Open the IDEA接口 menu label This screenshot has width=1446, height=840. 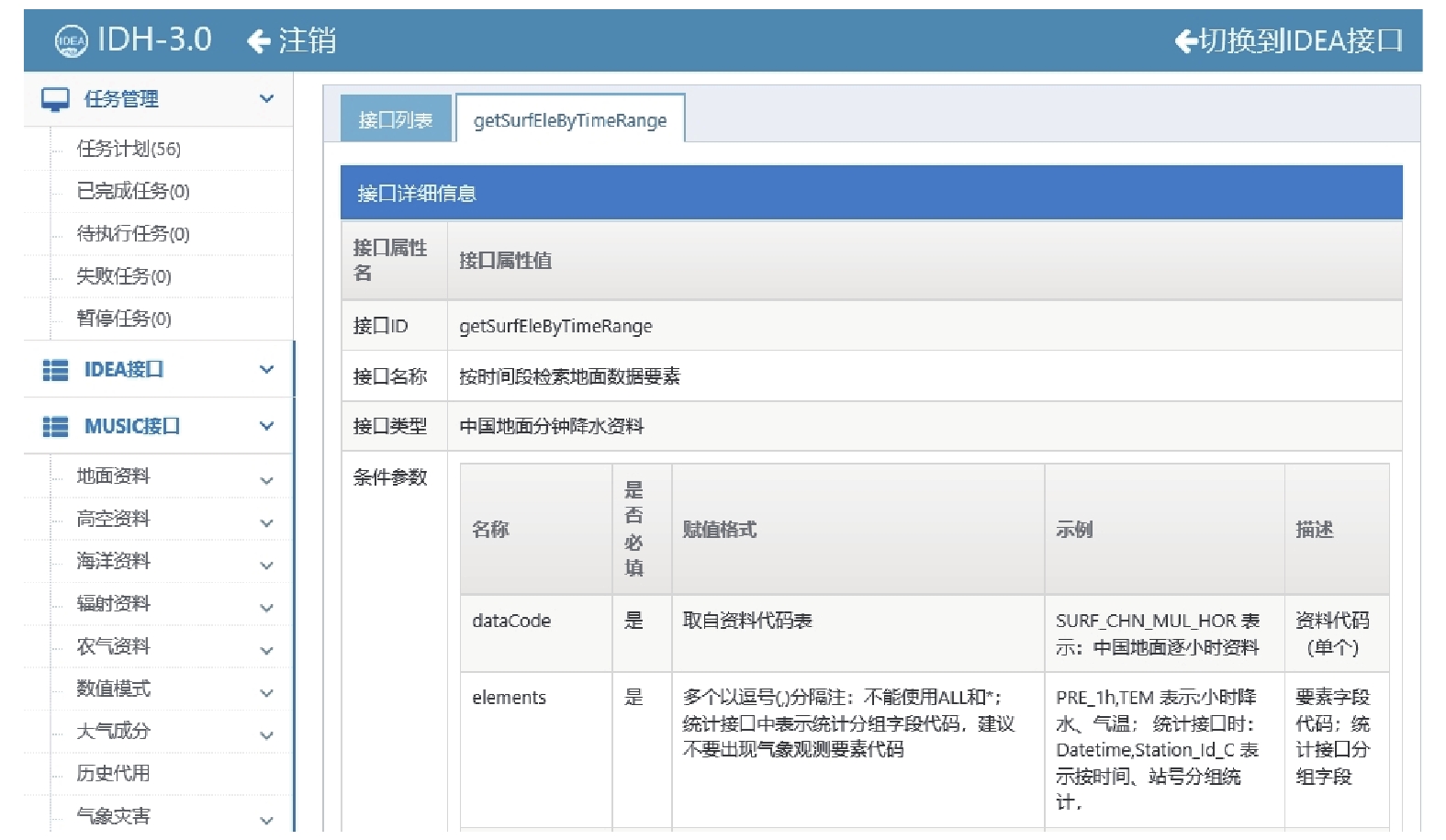[124, 369]
